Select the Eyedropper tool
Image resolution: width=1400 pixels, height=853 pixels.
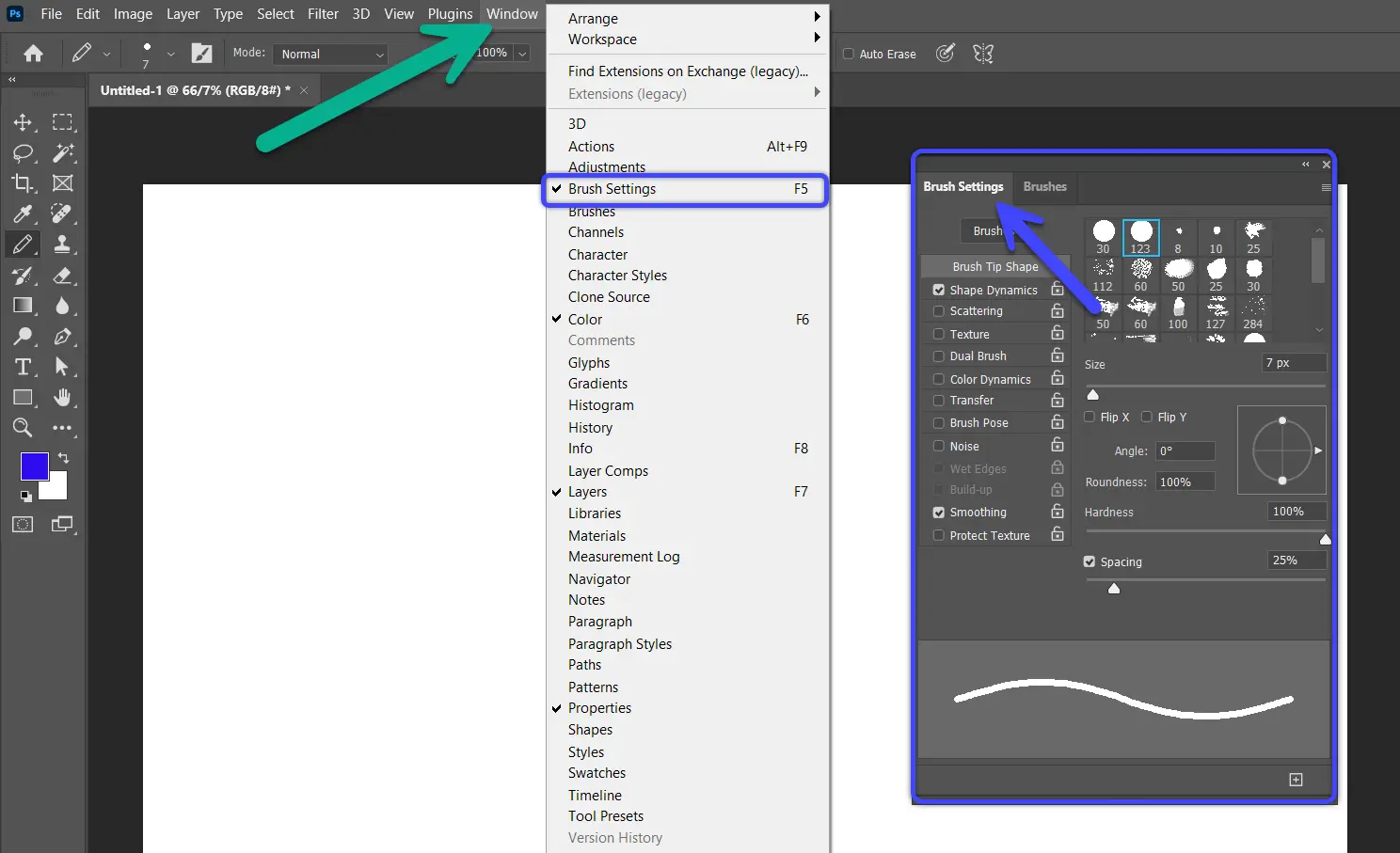point(23,213)
